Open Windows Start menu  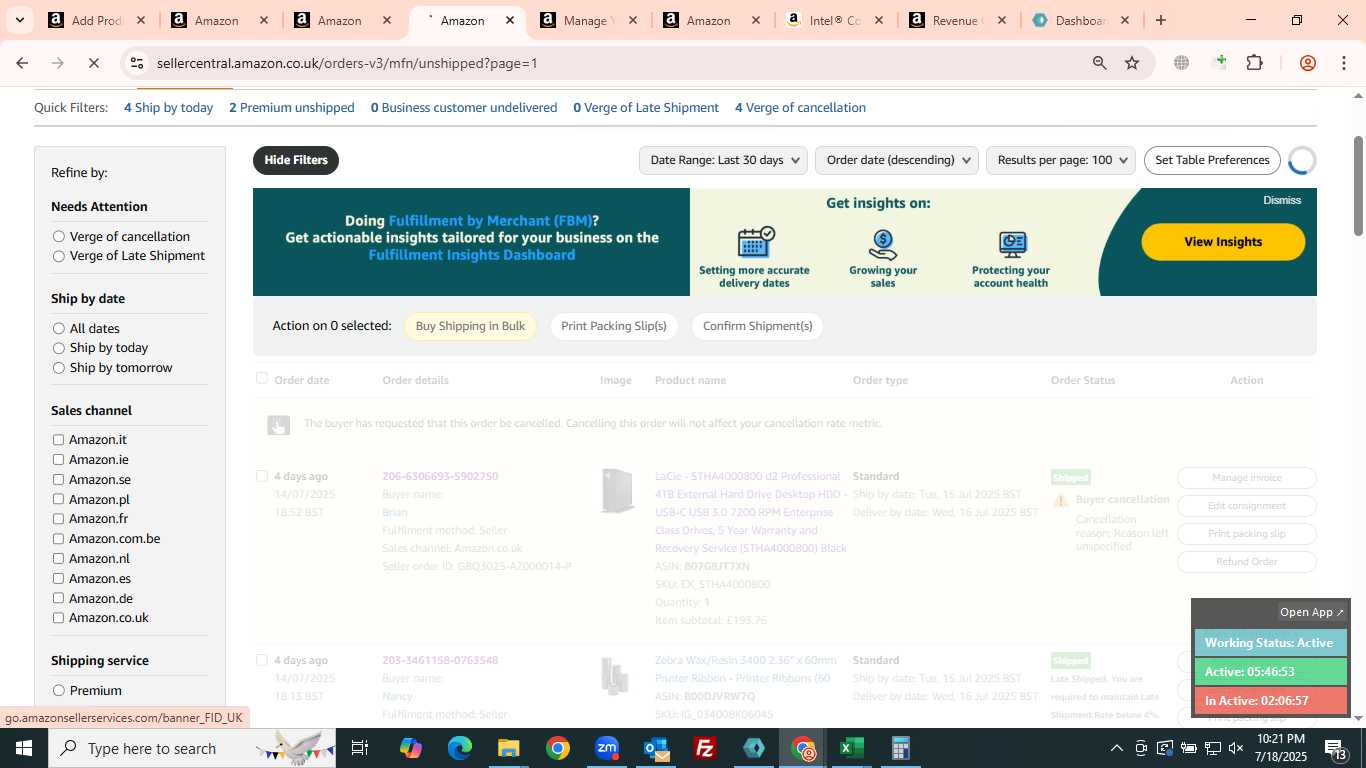pos(23,748)
